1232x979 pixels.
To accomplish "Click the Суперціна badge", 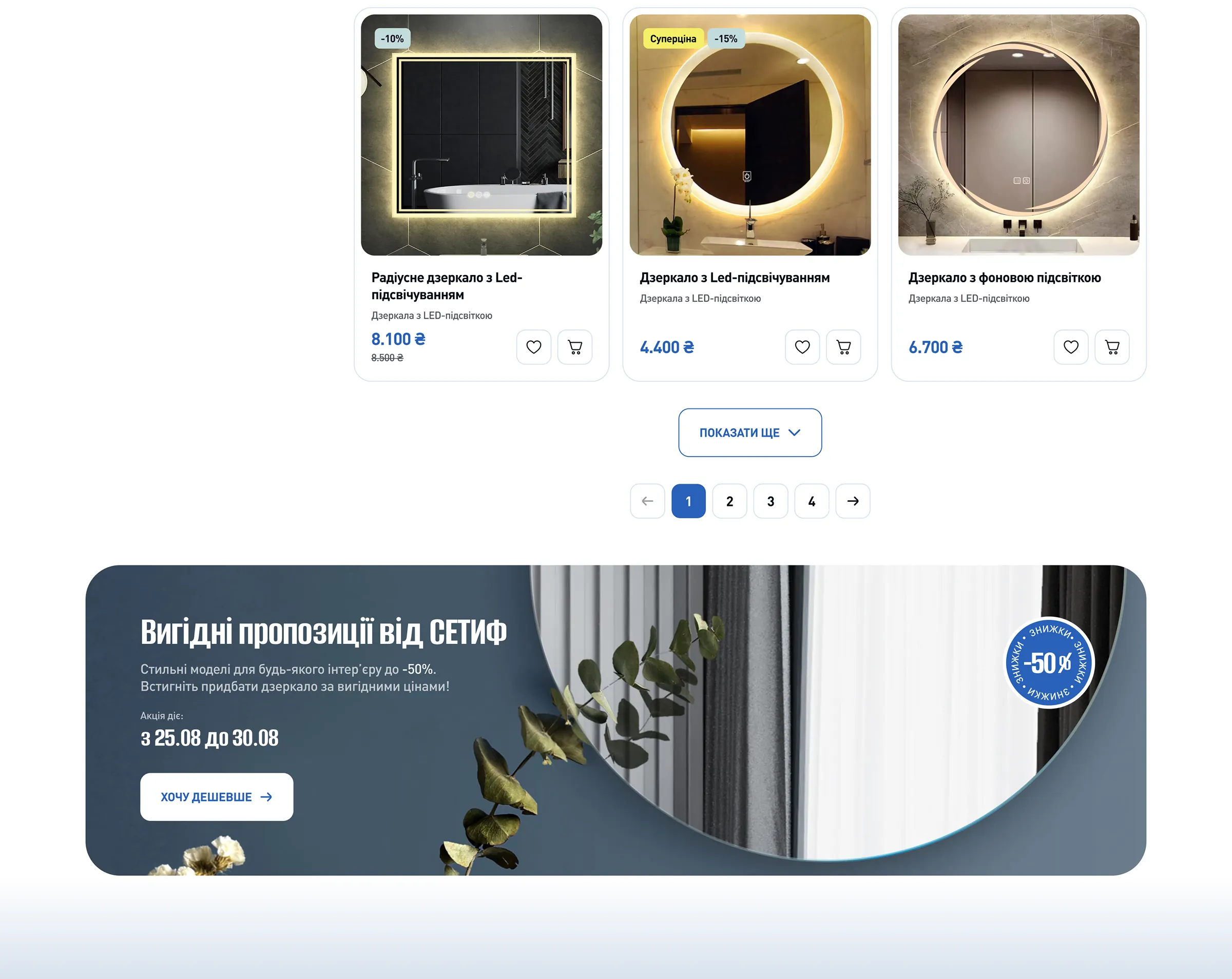I will 673,39.
